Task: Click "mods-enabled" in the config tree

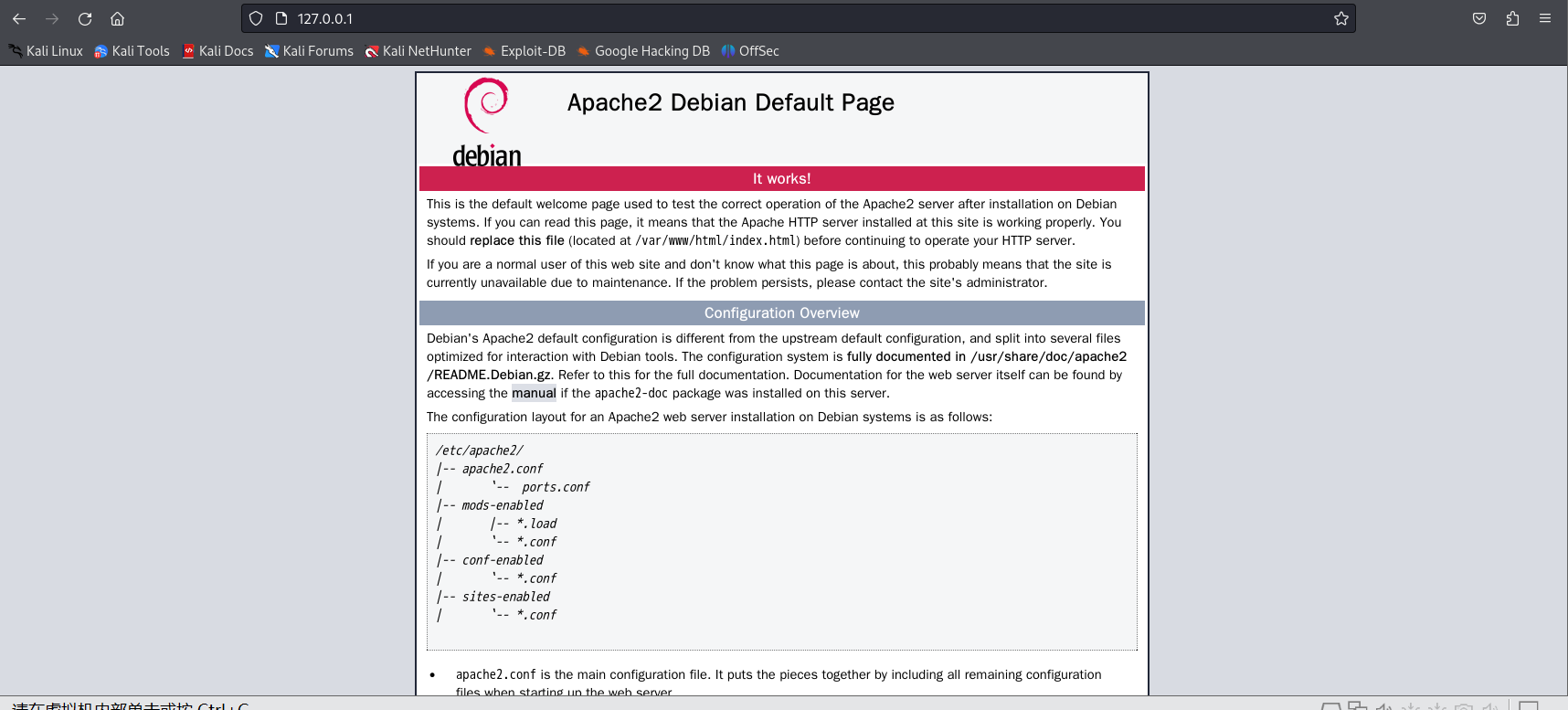Action: coord(503,505)
